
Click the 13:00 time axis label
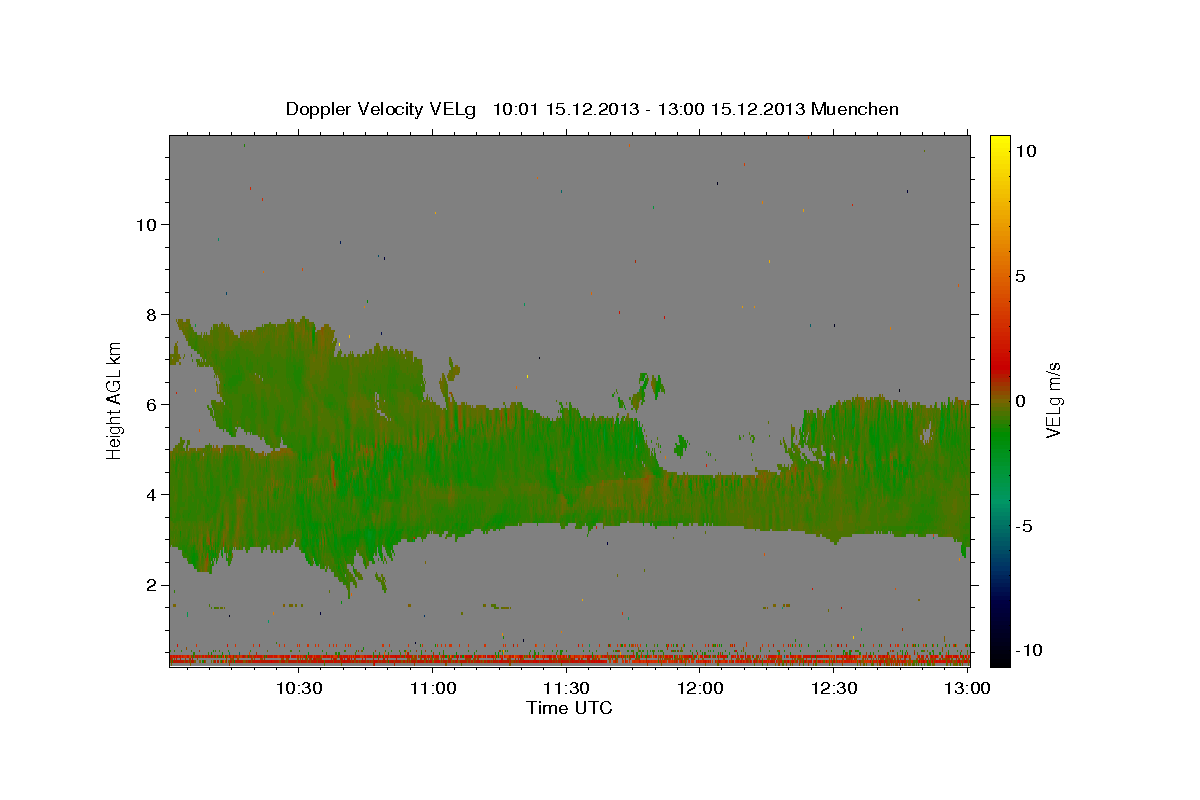pos(967,689)
